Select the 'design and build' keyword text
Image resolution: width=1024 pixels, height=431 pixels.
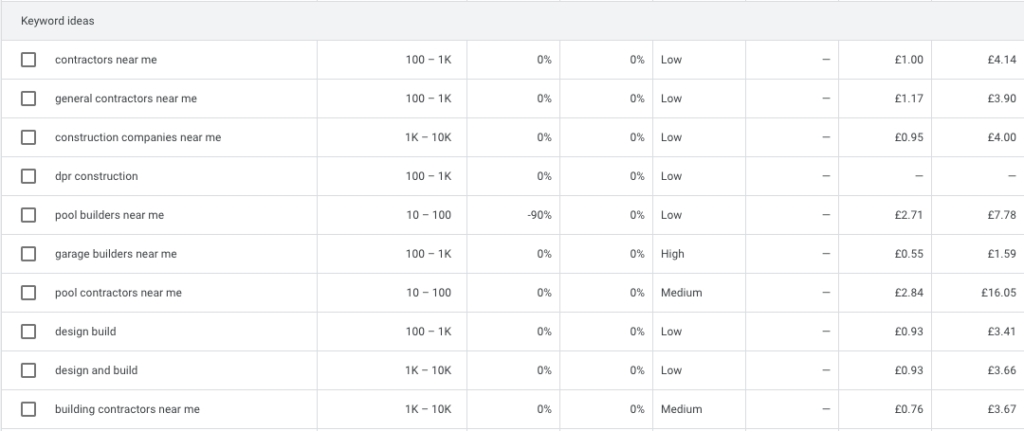[96, 371]
